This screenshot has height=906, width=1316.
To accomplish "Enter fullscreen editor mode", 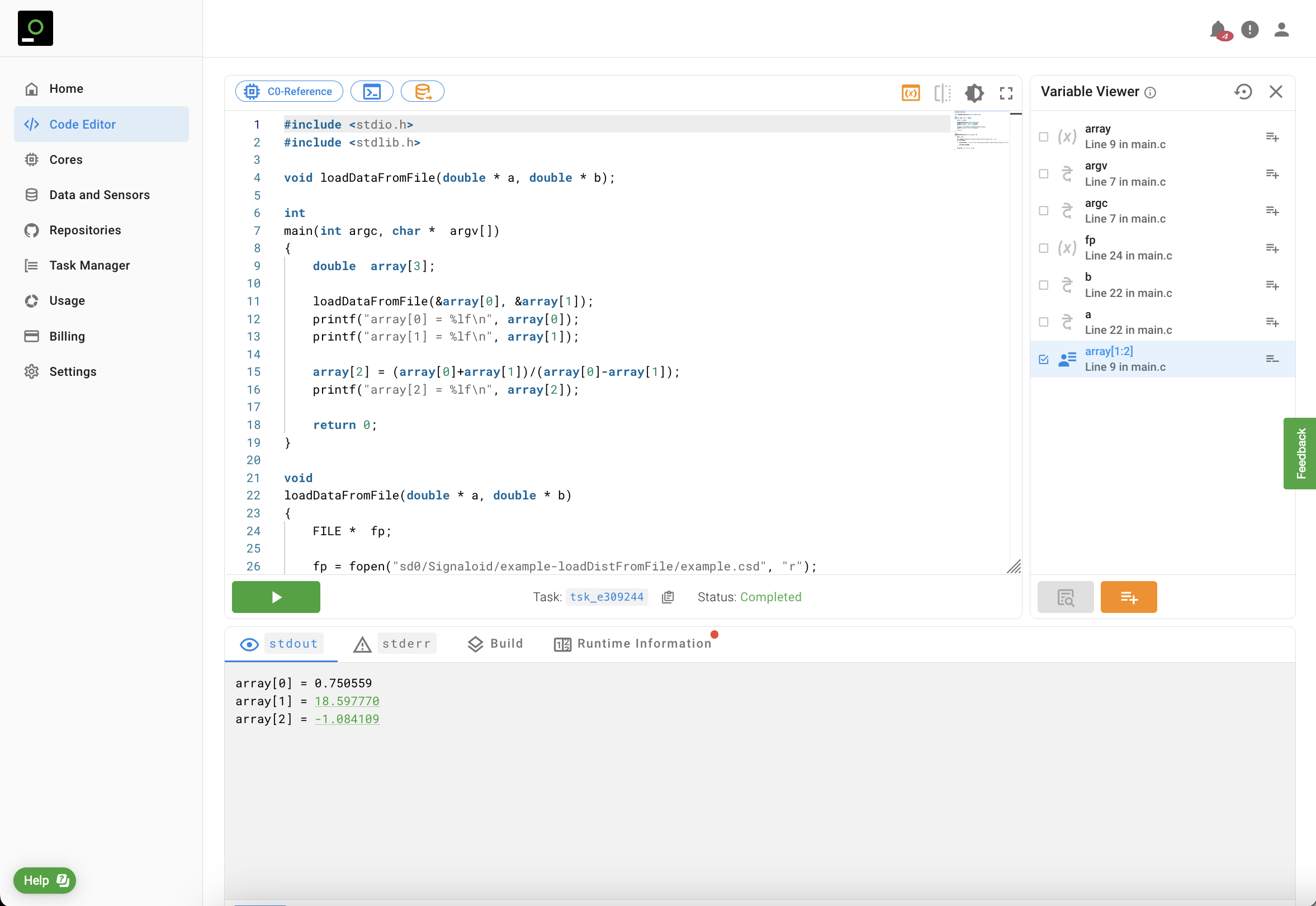I will (1006, 92).
